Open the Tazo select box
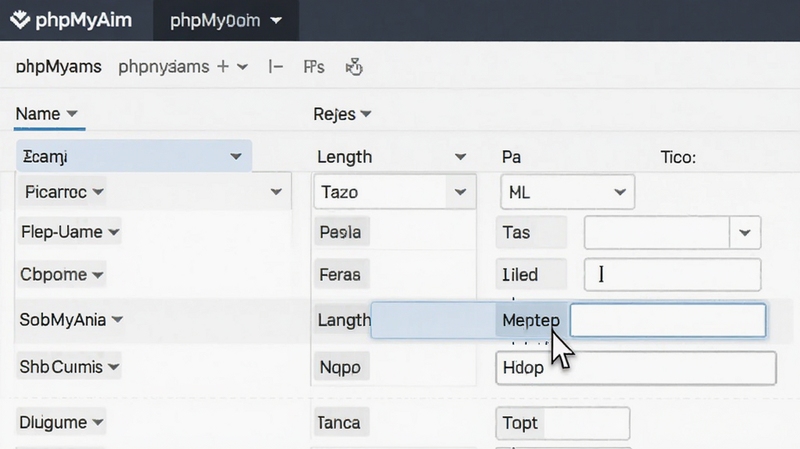 pyautogui.click(x=395, y=192)
